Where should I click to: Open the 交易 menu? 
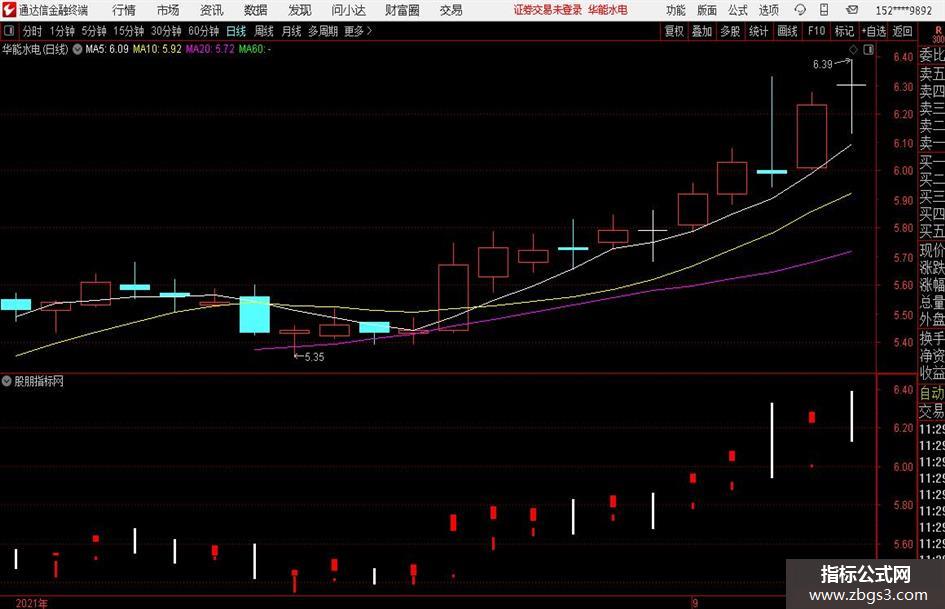[x=451, y=10]
